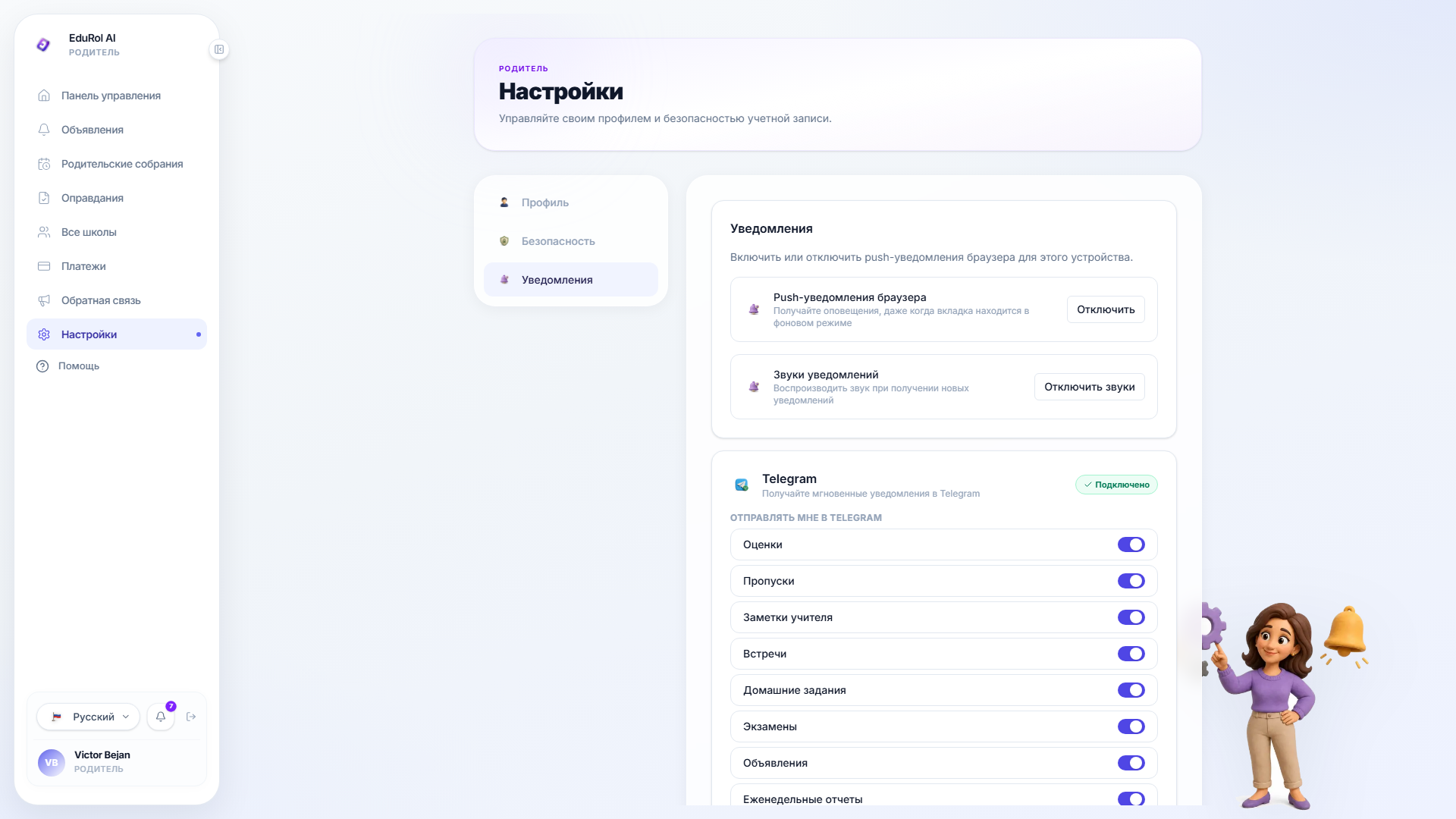Open Обратная связь in sidebar
The width and height of the screenshot is (1456, 819).
pyautogui.click(x=117, y=300)
